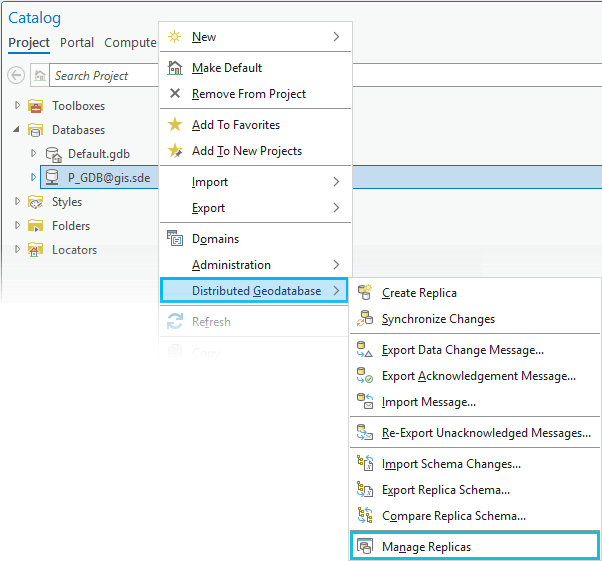
Task: Click the Compare Replica Schema icon
Action: coord(365,515)
